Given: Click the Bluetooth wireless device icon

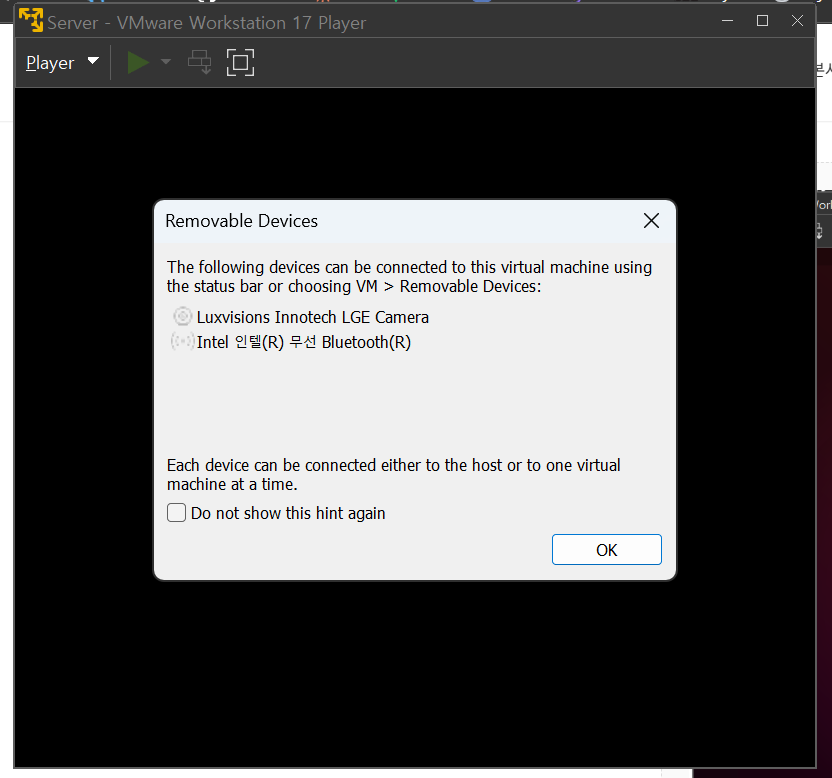Looking at the screenshot, I should [183, 341].
